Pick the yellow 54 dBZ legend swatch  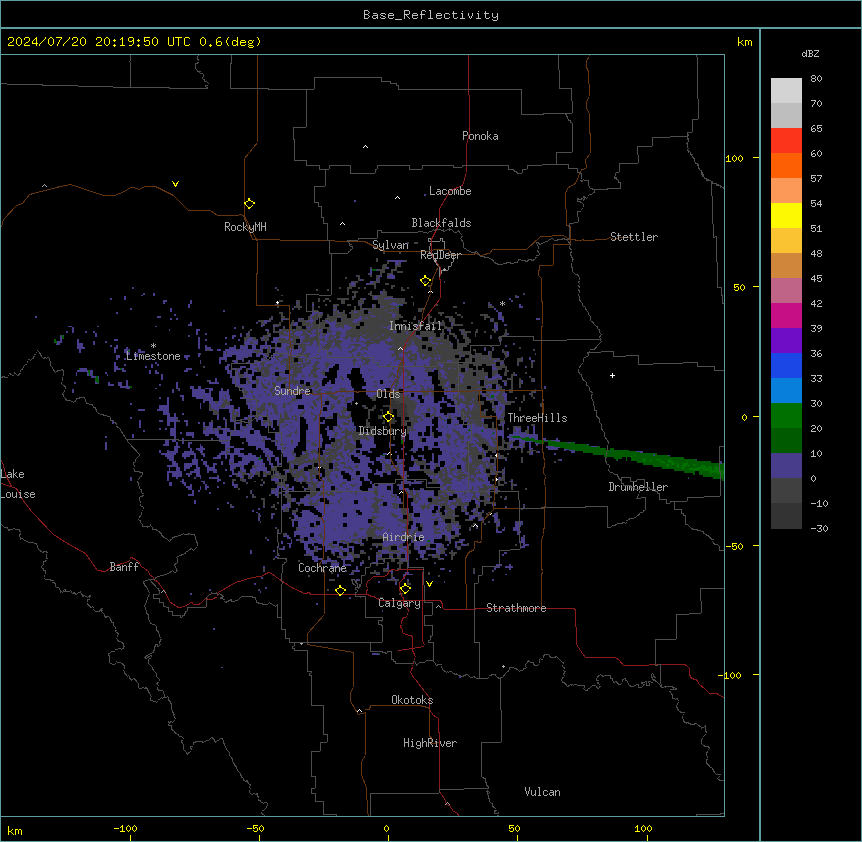point(786,215)
